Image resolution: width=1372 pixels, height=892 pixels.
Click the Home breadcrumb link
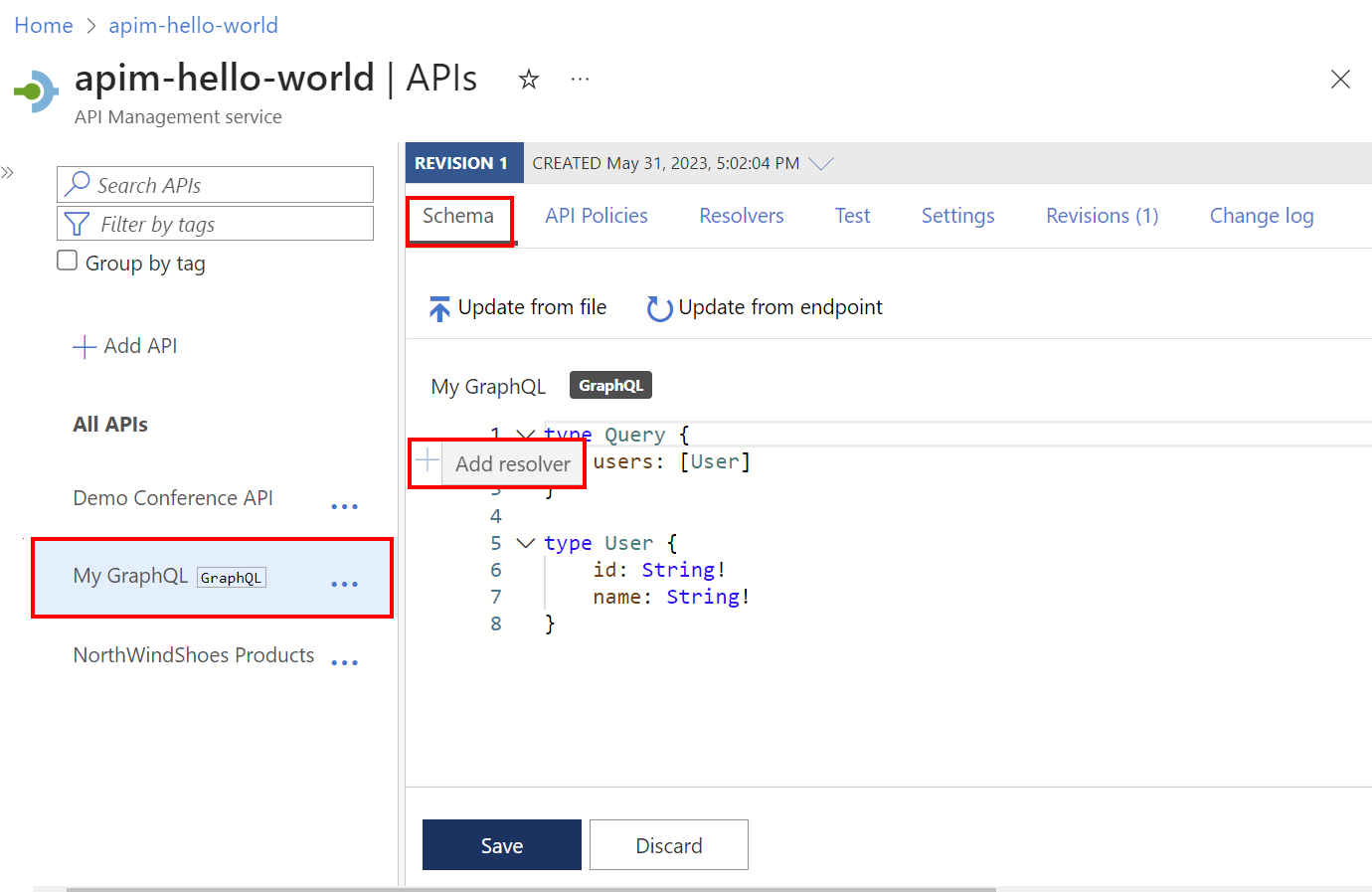[x=44, y=26]
